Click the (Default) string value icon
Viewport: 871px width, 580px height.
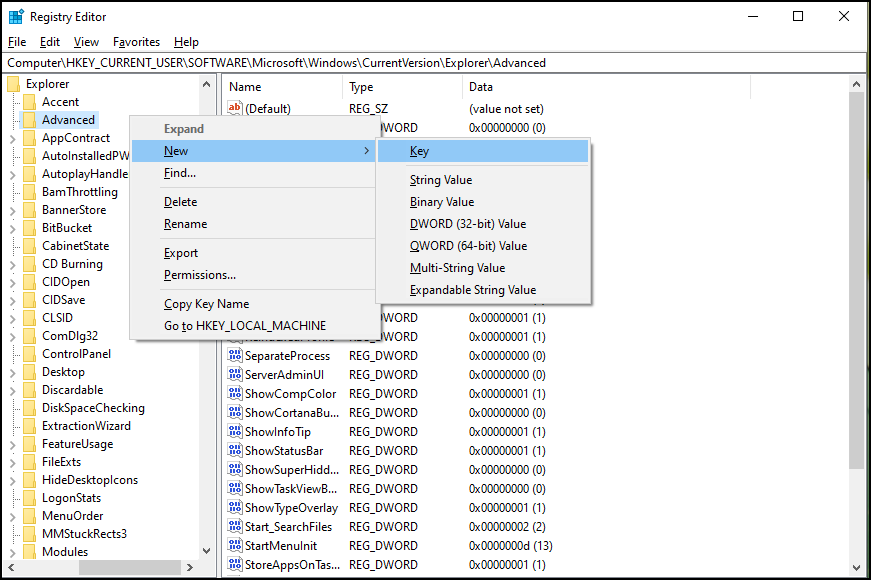coord(235,108)
